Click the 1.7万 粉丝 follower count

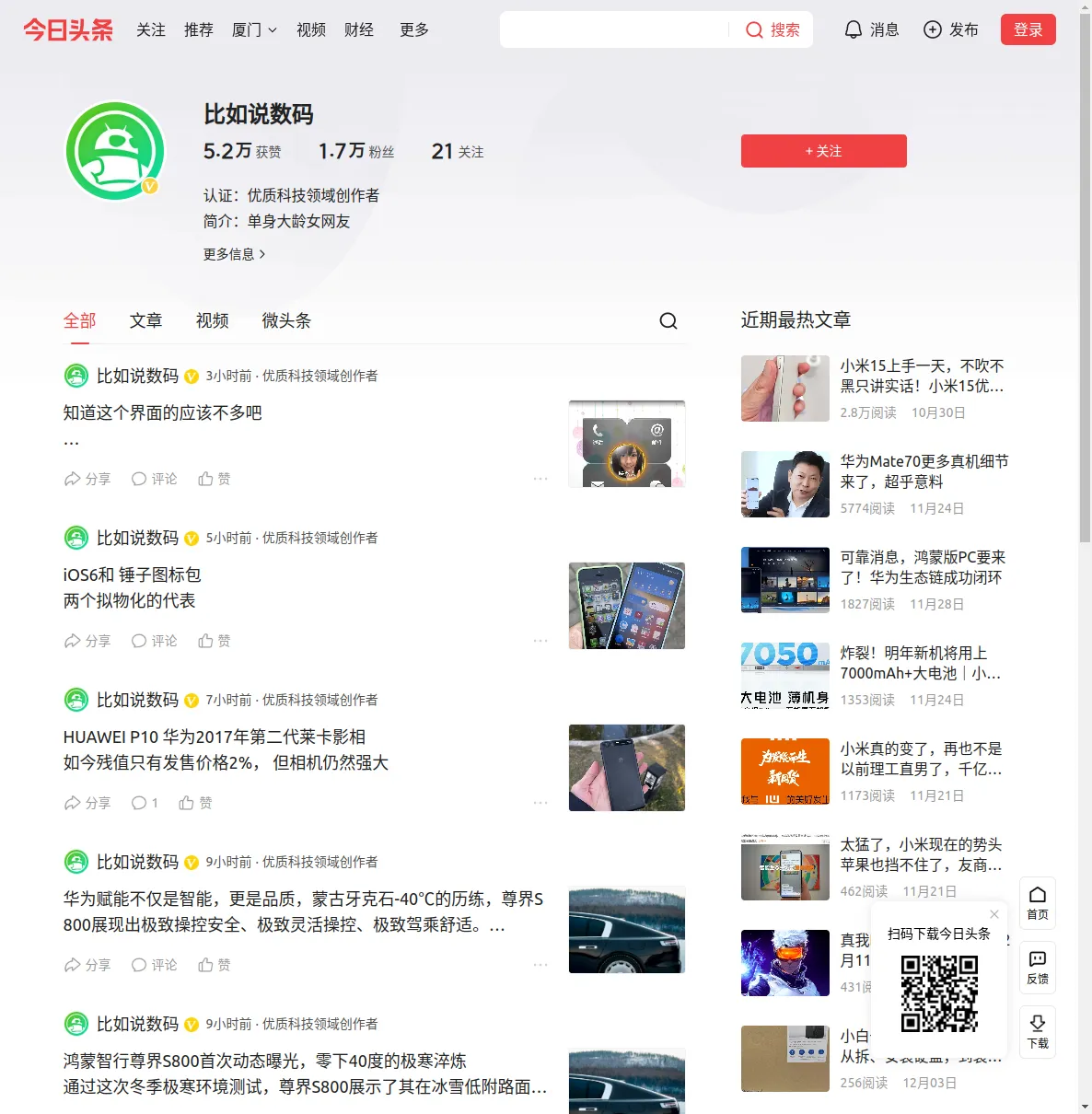point(356,151)
